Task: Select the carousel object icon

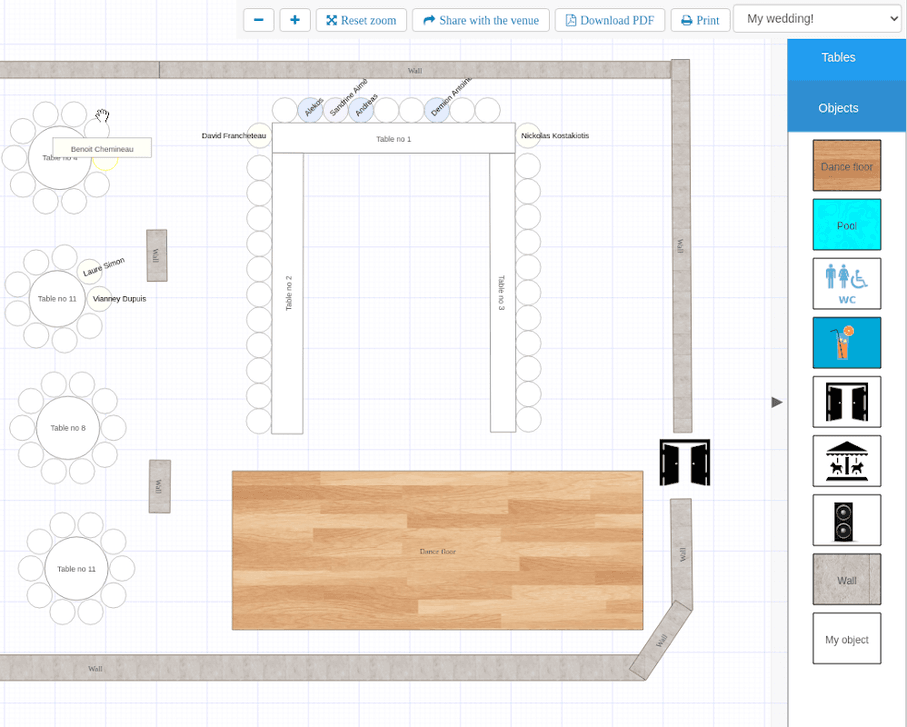Action: click(846, 461)
